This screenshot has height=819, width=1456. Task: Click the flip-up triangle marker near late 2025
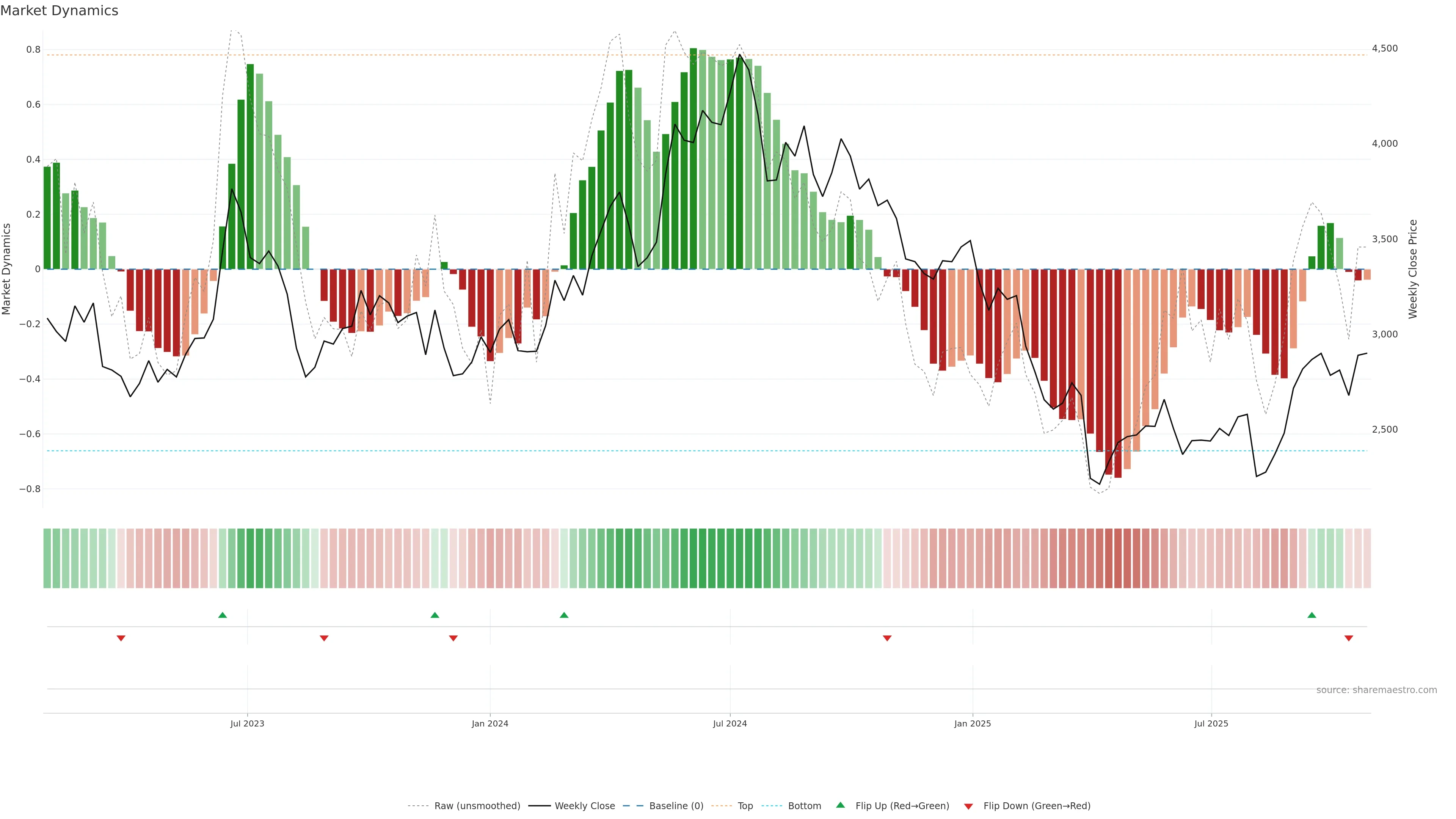click(x=1312, y=615)
